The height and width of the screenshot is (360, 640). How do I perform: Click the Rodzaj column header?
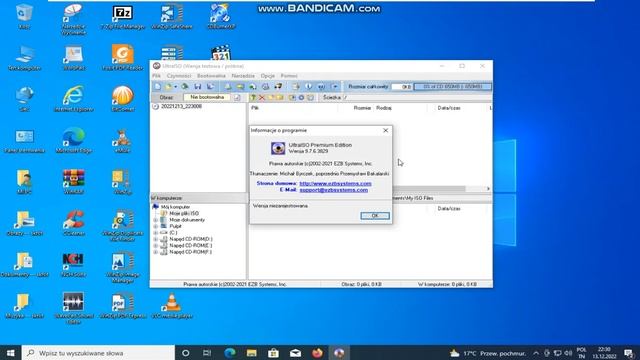[x=384, y=108]
